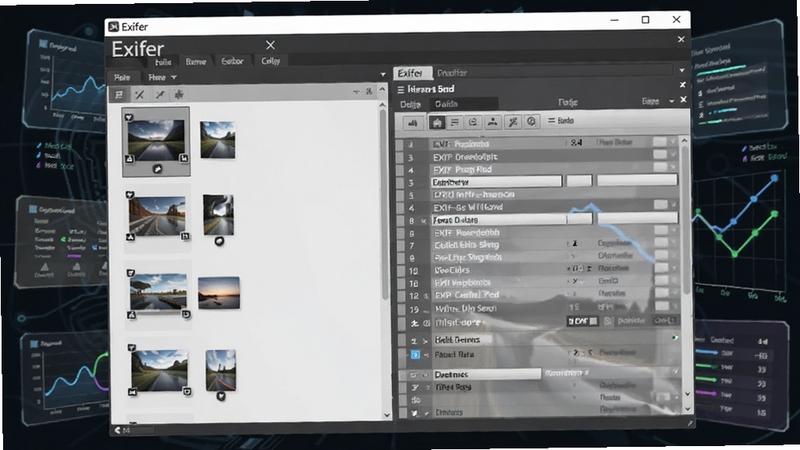
Task: Click the bottom-left badge on the selected thumbnail
Action: (130, 159)
